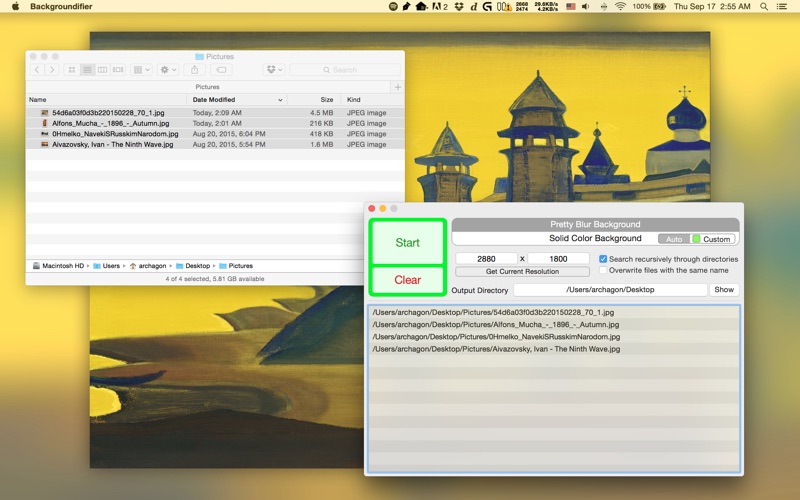This screenshot has width=800, height=500.
Task: Open the Dropbox dropdown in the Finder toolbar
Action: (x=274, y=70)
